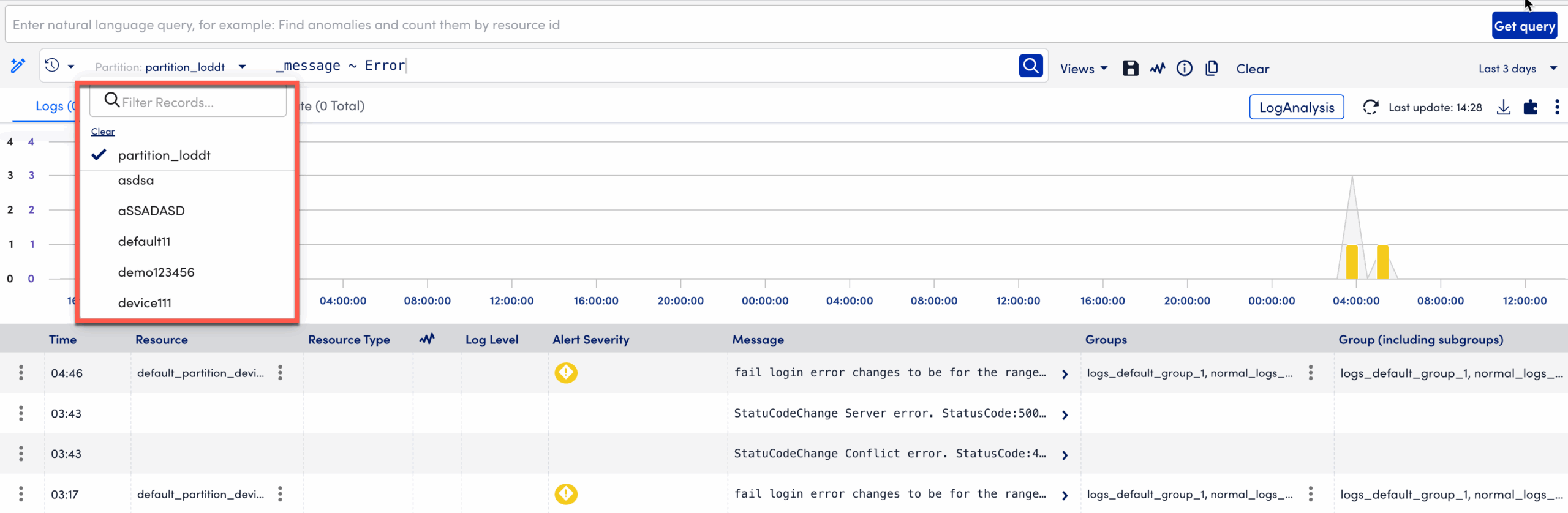Viewport: 1568px width, 513px height.
Task: Click the Message column header
Action: pyautogui.click(x=758, y=339)
